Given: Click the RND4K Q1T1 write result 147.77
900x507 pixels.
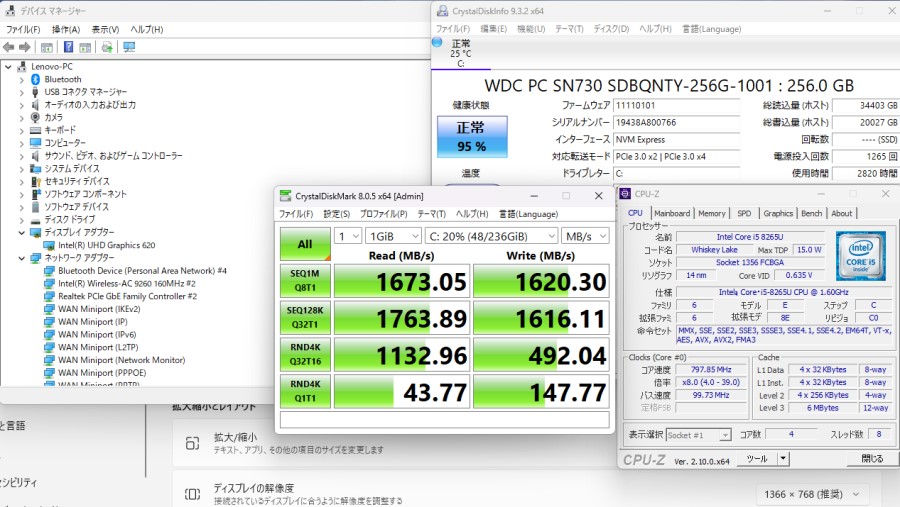Looking at the screenshot, I should pyautogui.click(x=541, y=392).
